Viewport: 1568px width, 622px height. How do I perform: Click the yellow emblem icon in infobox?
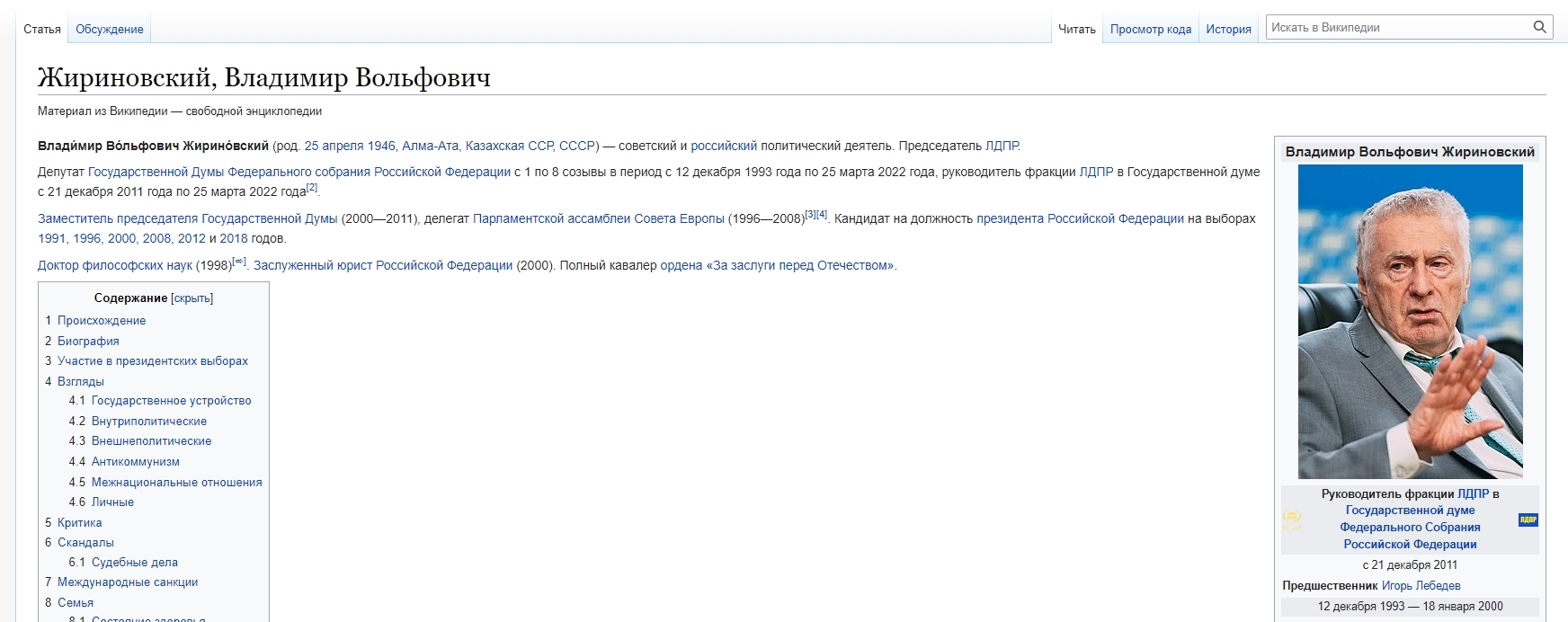pos(1292,519)
